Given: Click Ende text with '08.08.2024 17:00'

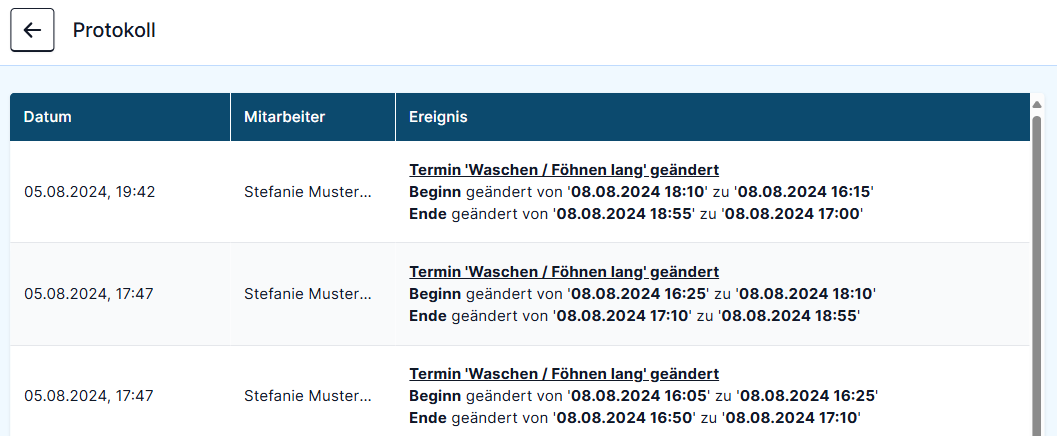Looking at the screenshot, I should [636, 214].
